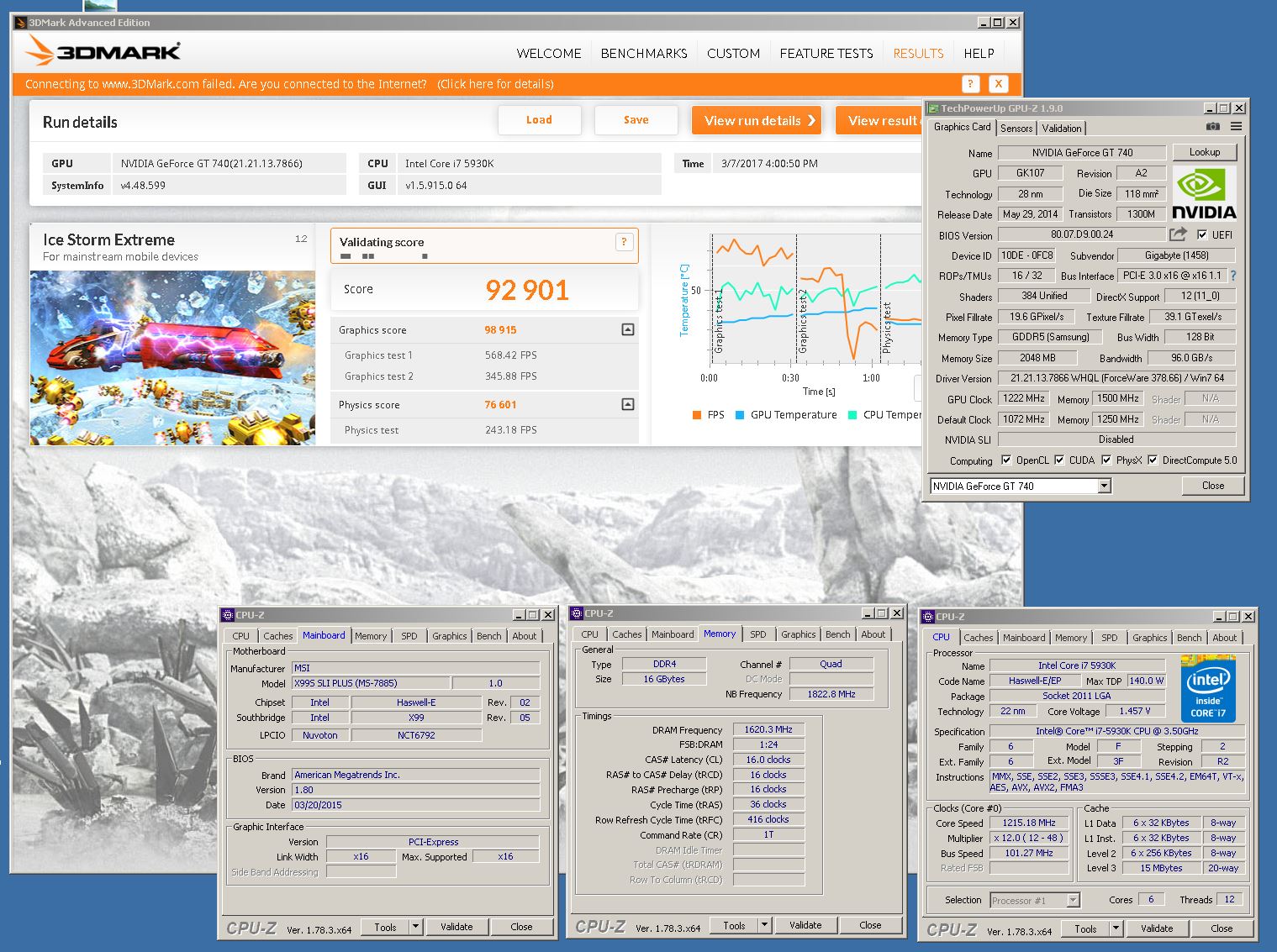Screen dimensions: 1277x952
Task: Click the overall score 92 901
Action: click(x=527, y=290)
